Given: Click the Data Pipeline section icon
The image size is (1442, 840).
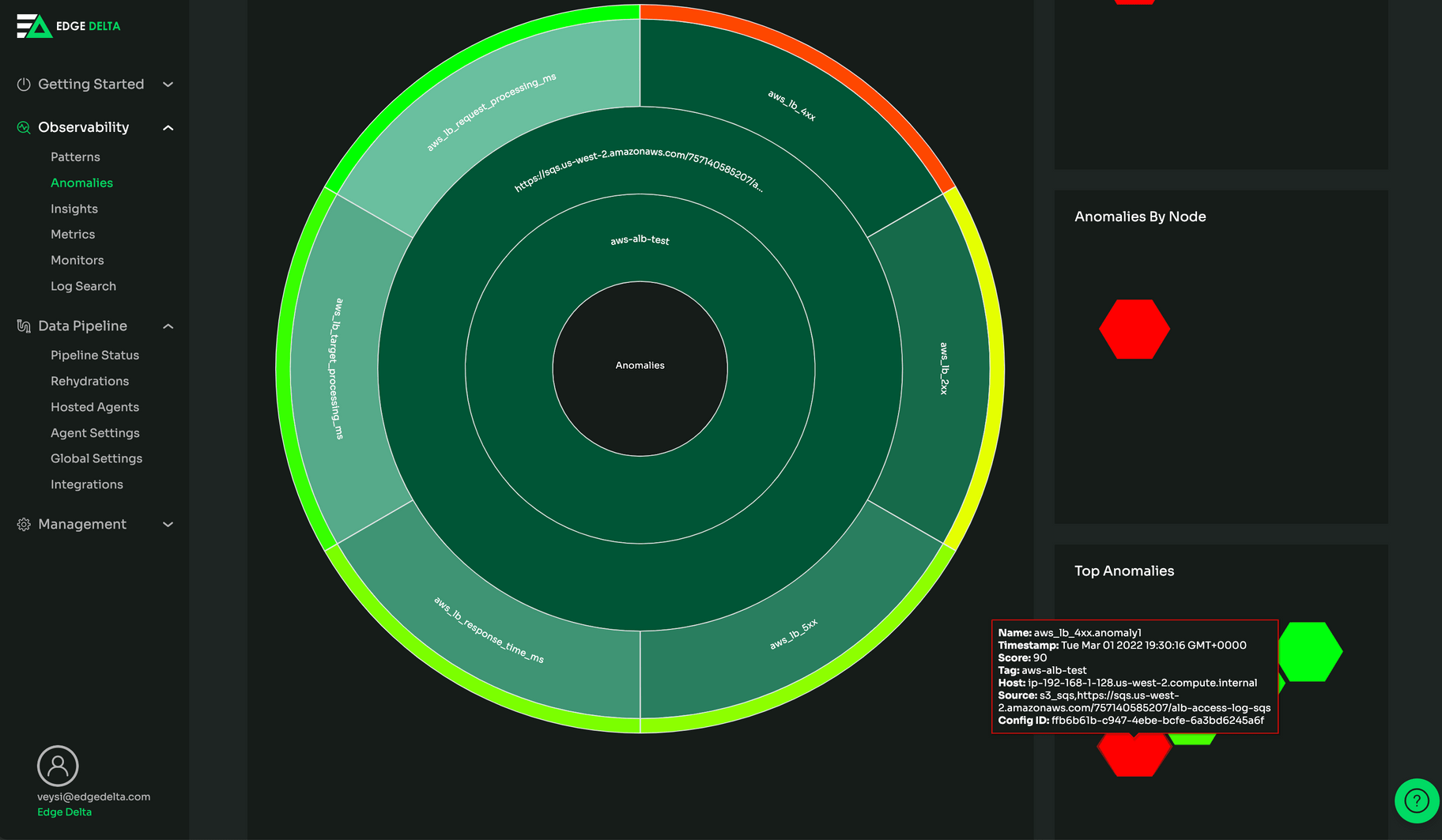Looking at the screenshot, I should pos(24,326).
